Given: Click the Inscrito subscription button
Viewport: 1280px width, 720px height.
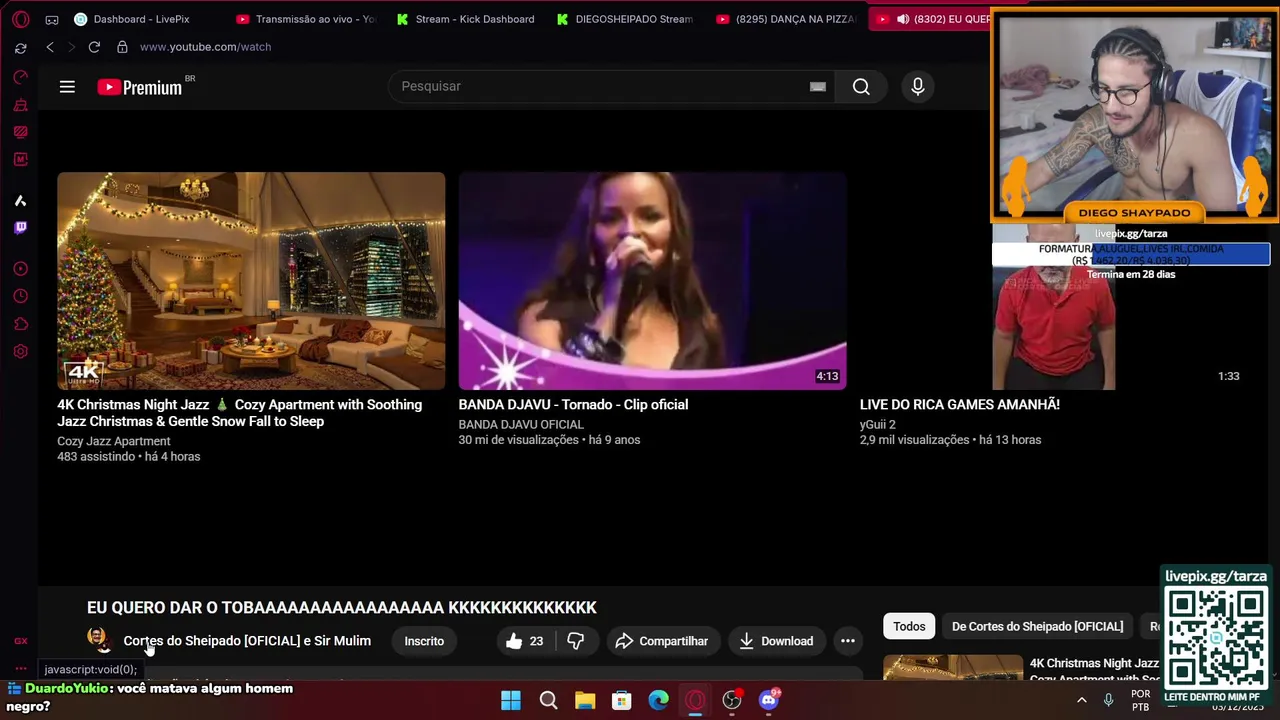Looking at the screenshot, I should (x=424, y=641).
